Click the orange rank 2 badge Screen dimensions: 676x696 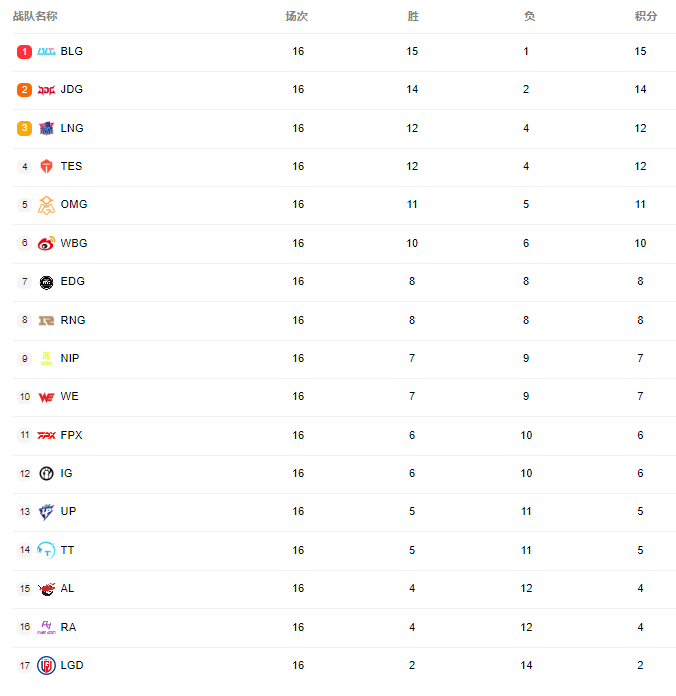tap(24, 90)
